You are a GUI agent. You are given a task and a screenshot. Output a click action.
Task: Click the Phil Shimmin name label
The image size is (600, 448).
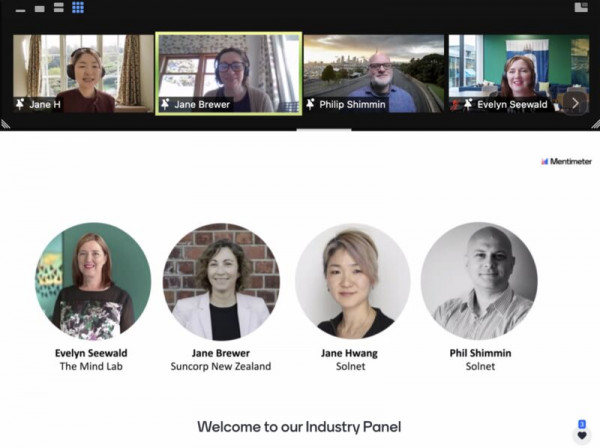pyautogui.click(x=480, y=353)
